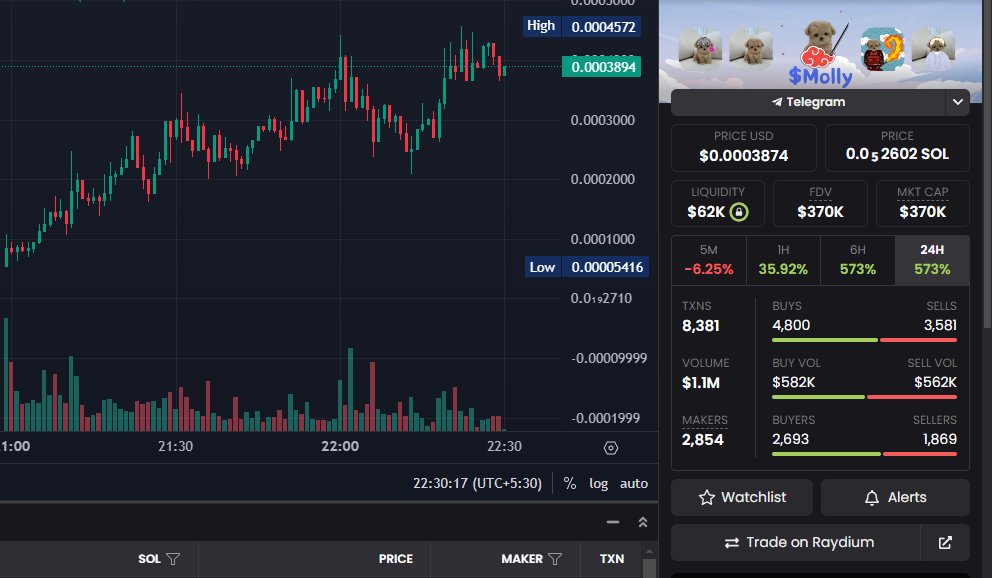Click the star icon on Watchlist
This screenshot has height=578, width=992.
click(x=707, y=498)
